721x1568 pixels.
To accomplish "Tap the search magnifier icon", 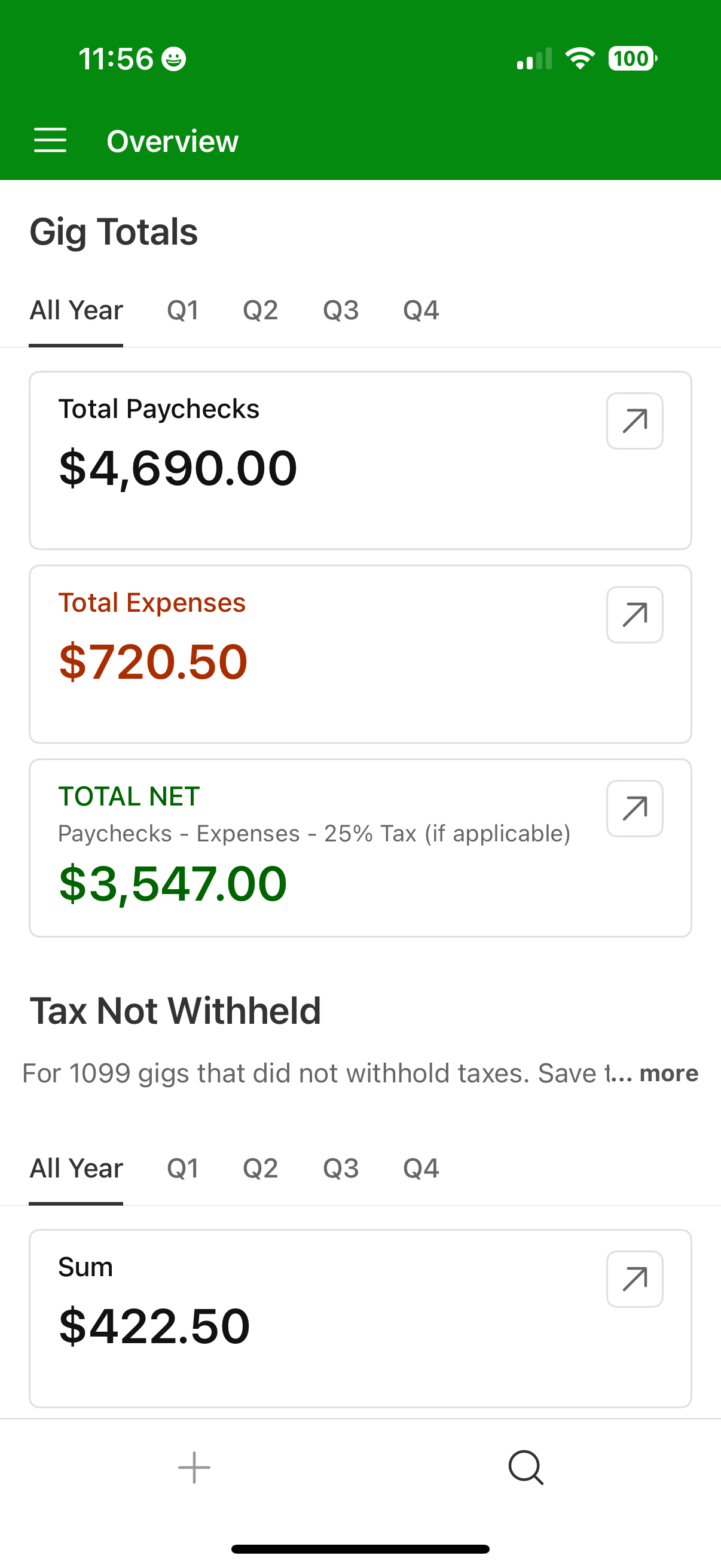I will coord(526,1468).
